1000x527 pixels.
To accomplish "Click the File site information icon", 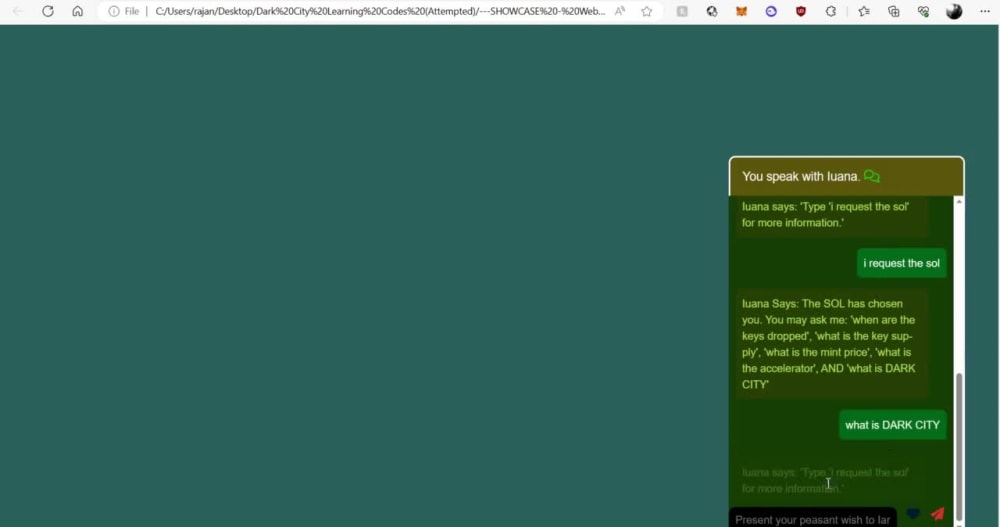I will pos(114,11).
